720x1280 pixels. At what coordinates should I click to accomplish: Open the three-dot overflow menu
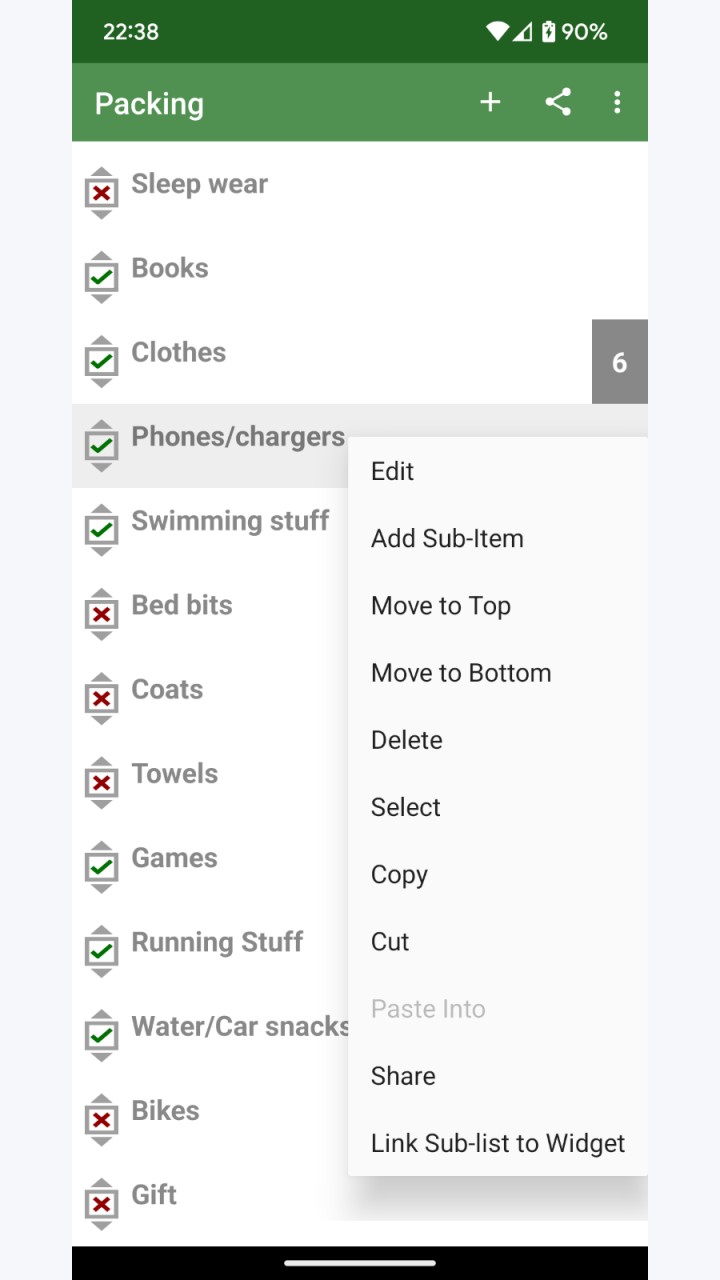pyautogui.click(x=617, y=102)
